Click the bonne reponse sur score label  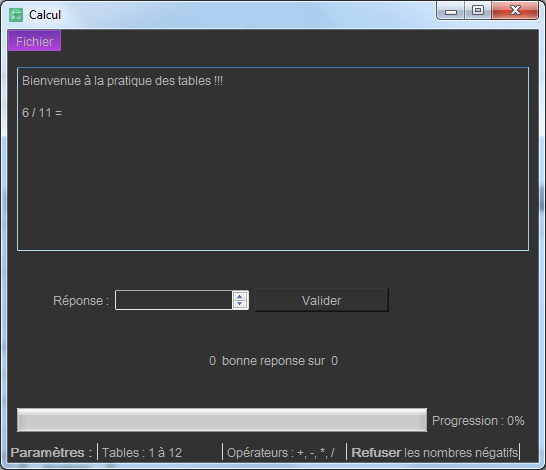pyautogui.click(x=273, y=361)
